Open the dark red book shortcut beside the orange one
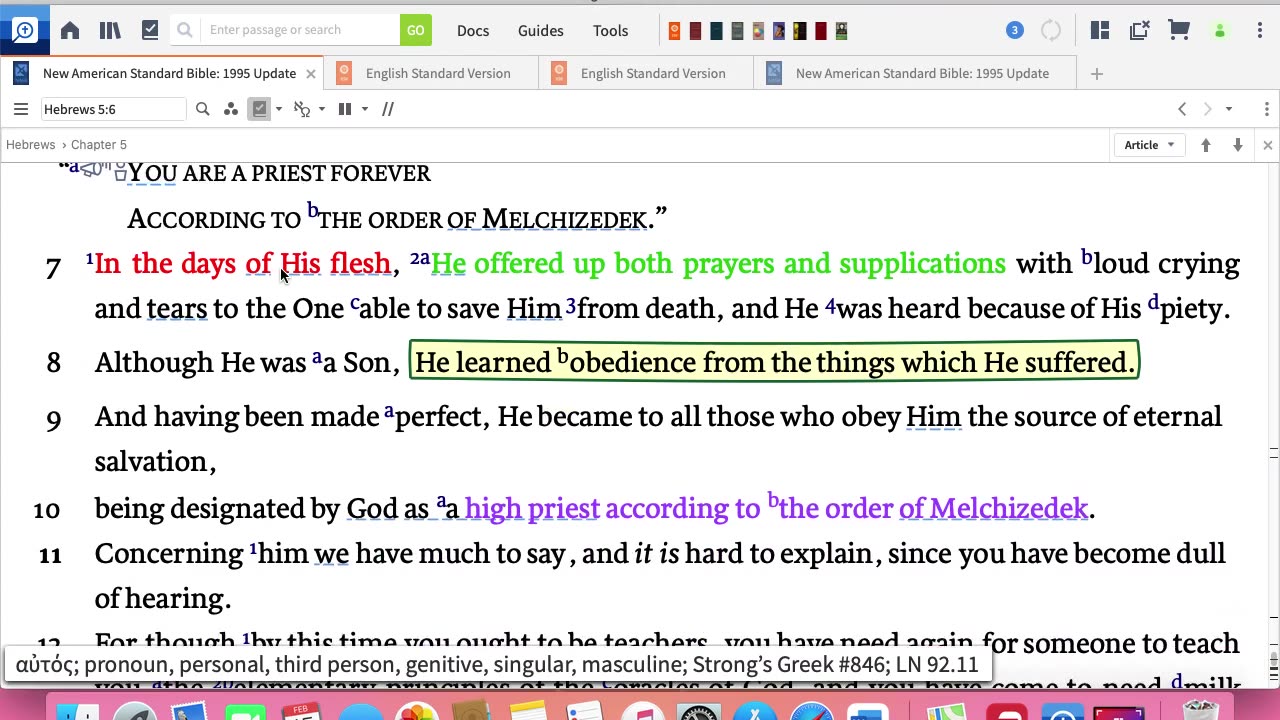The image size is (1280, 720). 695,31
